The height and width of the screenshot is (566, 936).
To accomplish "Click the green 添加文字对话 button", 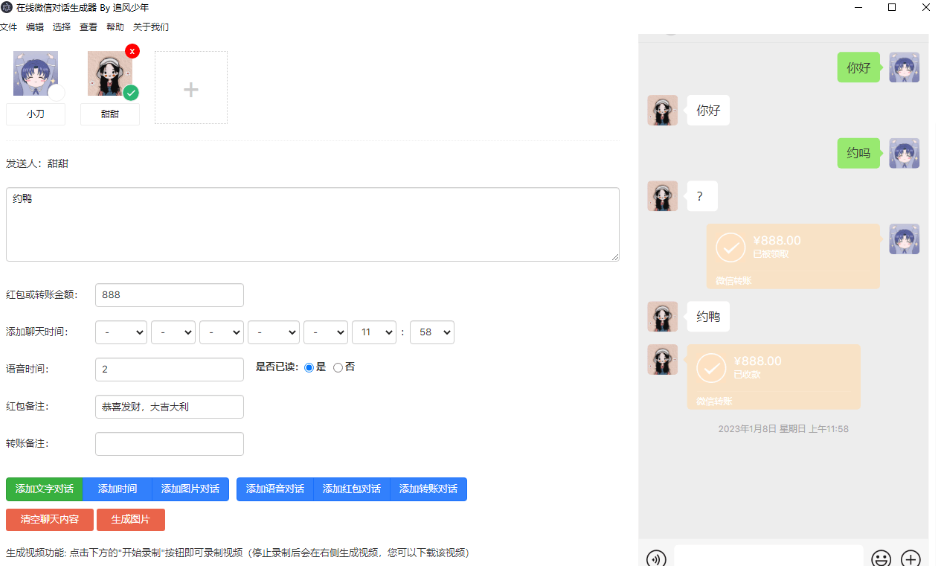I will click(x=44, y=489).
